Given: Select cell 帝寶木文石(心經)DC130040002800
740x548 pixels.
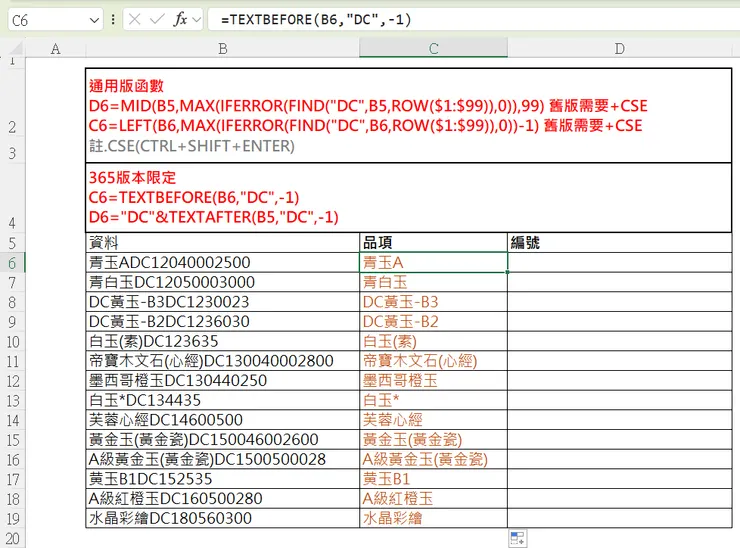Looking at the screenshot, I should coord(222,361).
